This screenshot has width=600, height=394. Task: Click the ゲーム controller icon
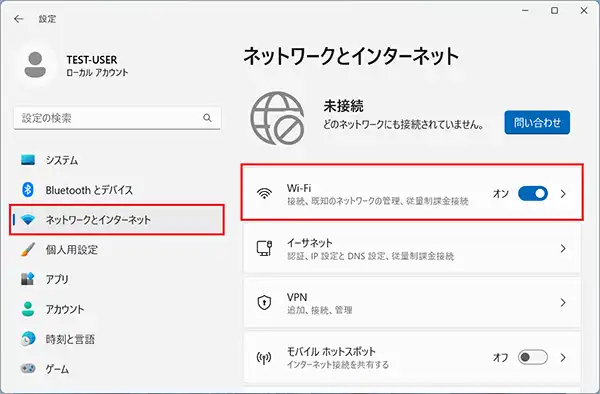[x=28, y=368]
